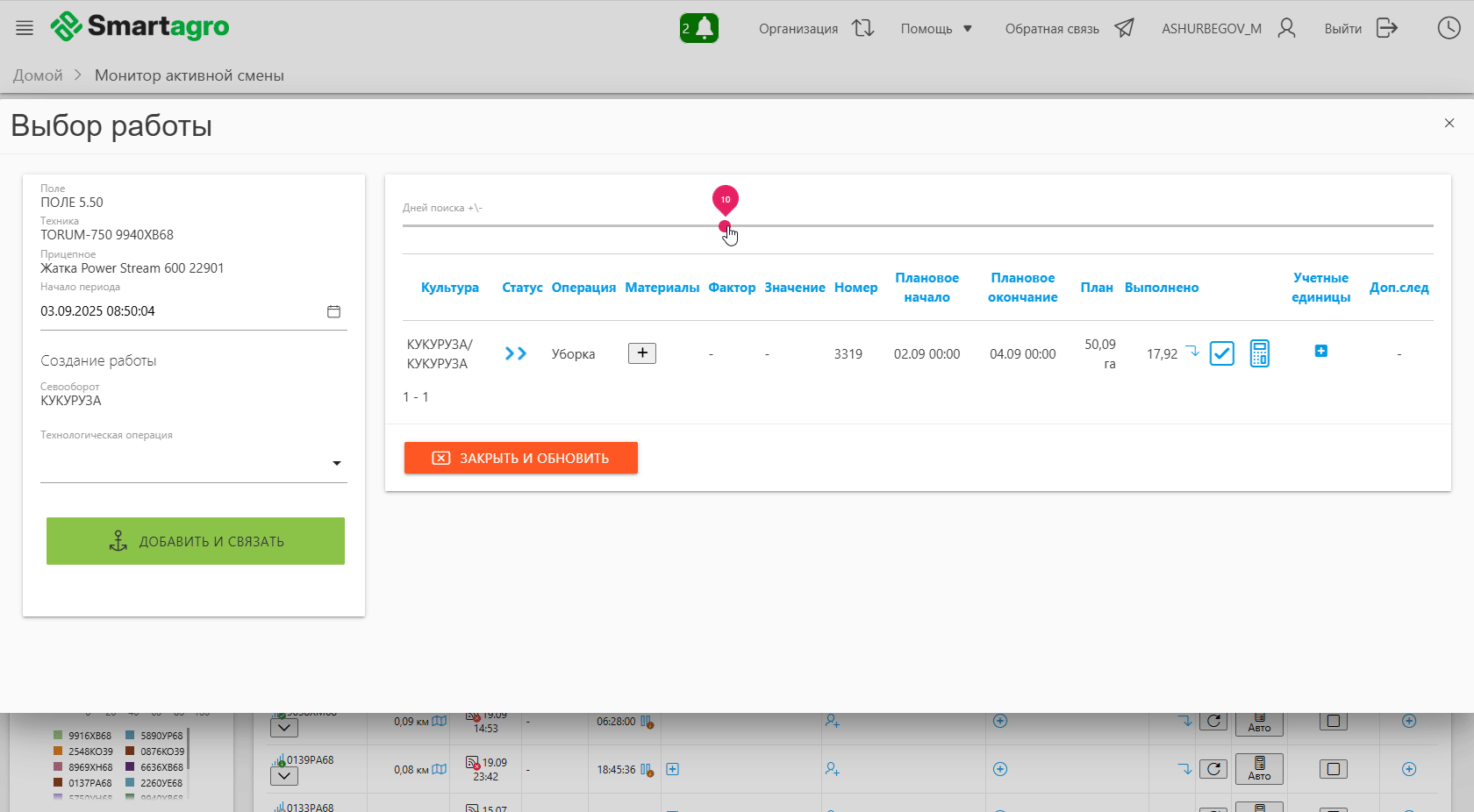Sort the table by the Культура column header
The image size is (1474, 812).
coord(449,288)
